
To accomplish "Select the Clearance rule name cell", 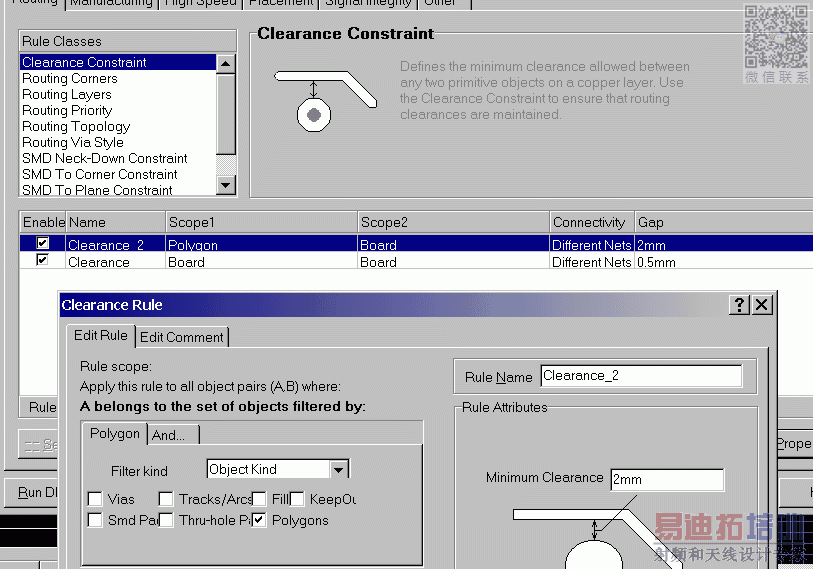I will [116, 262].
